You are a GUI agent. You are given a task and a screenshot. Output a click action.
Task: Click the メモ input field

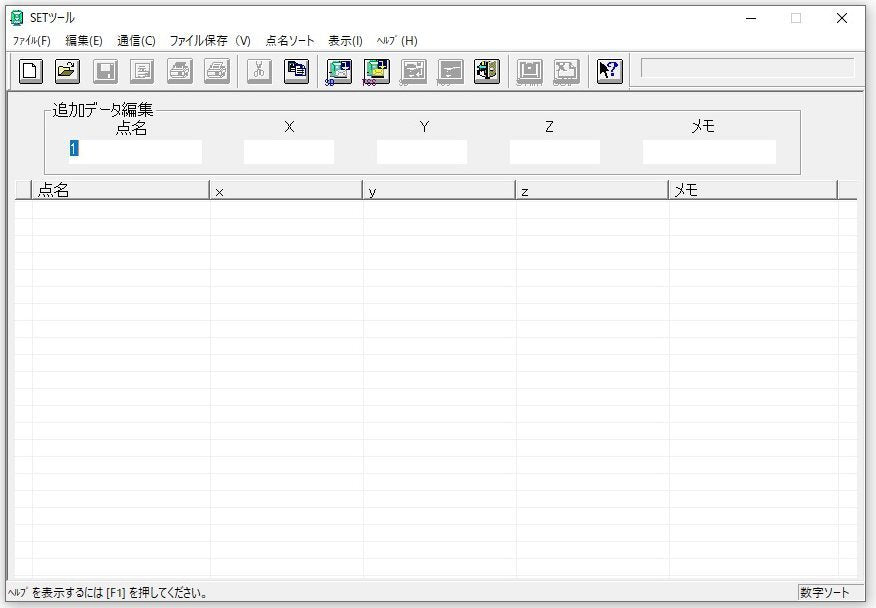[x=709, y=152]
